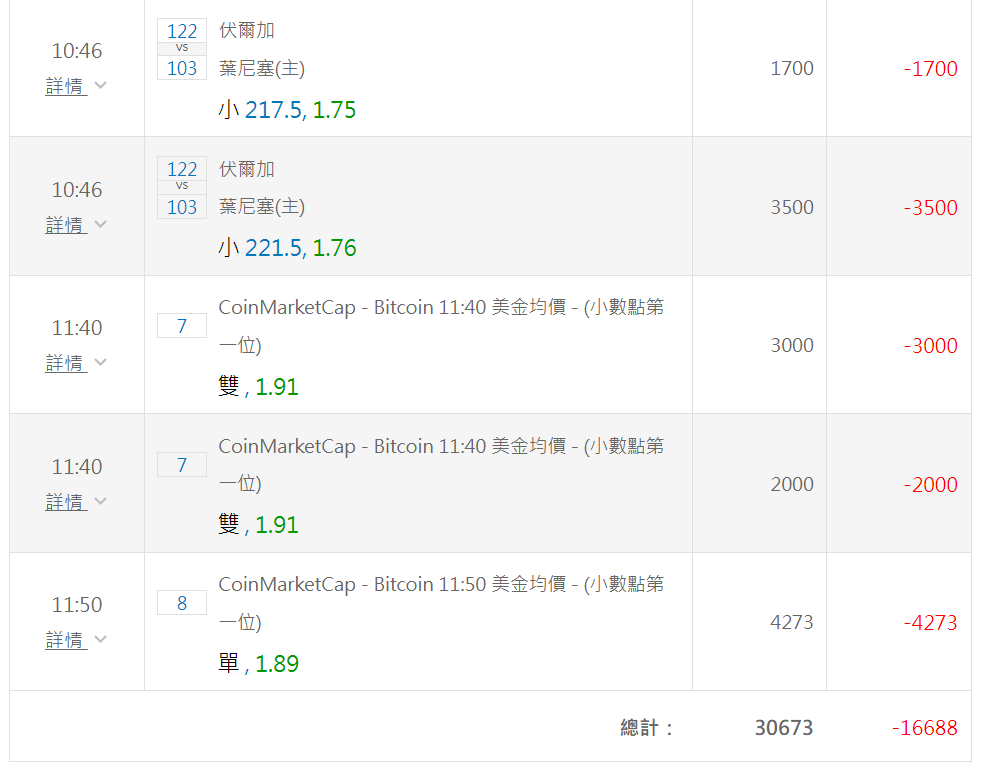Click the Bitcoin 11:50 美金均價 title
This screenshot has height=769, width=991.
tap(441, 603)
